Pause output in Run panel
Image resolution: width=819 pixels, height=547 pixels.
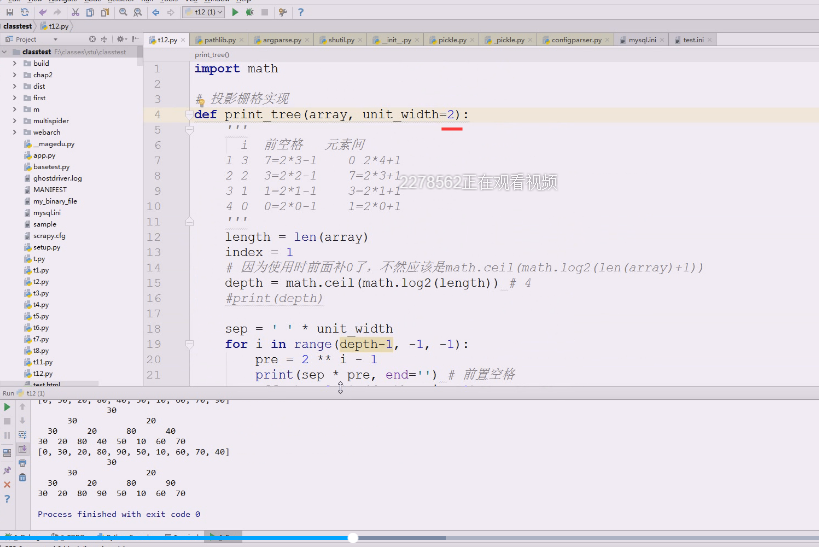7,435
